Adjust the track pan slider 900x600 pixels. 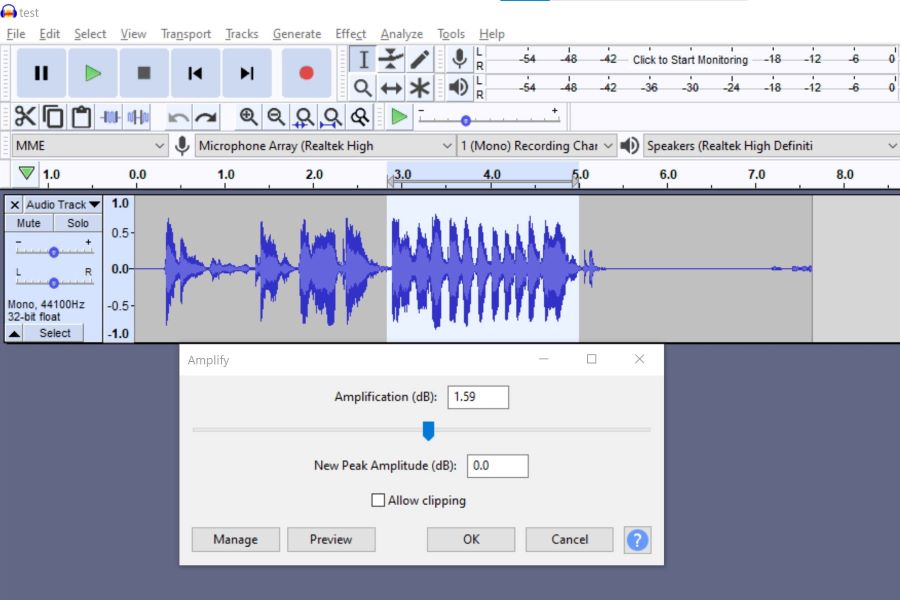(x=53, y=282)
